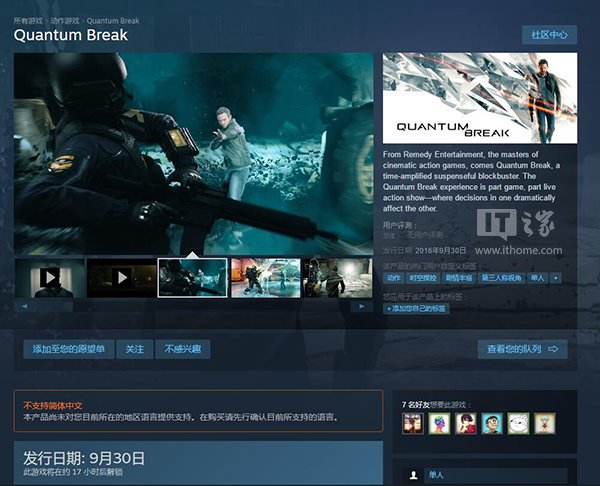This screenshot has width=600, height=486.
Task: Click the 不感兴趣 not interested button
Action: (x=183, y=349)
